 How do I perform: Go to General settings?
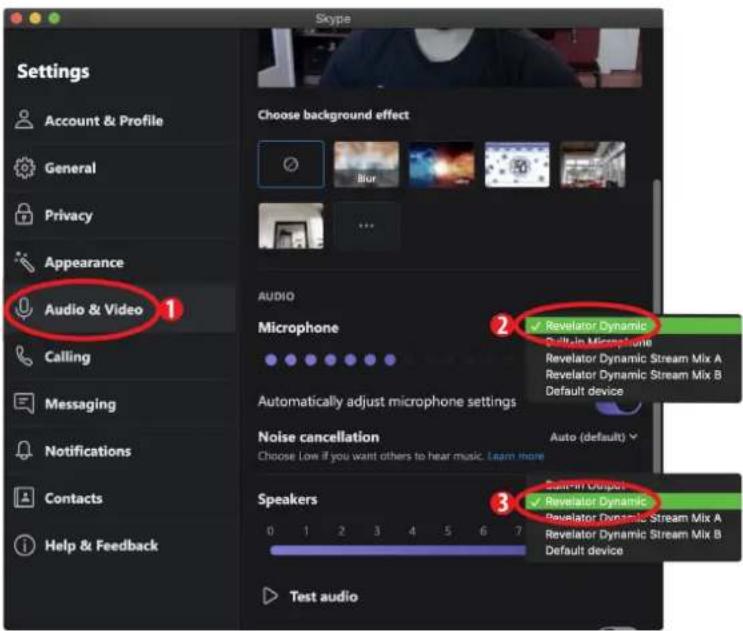coord(121,168)
